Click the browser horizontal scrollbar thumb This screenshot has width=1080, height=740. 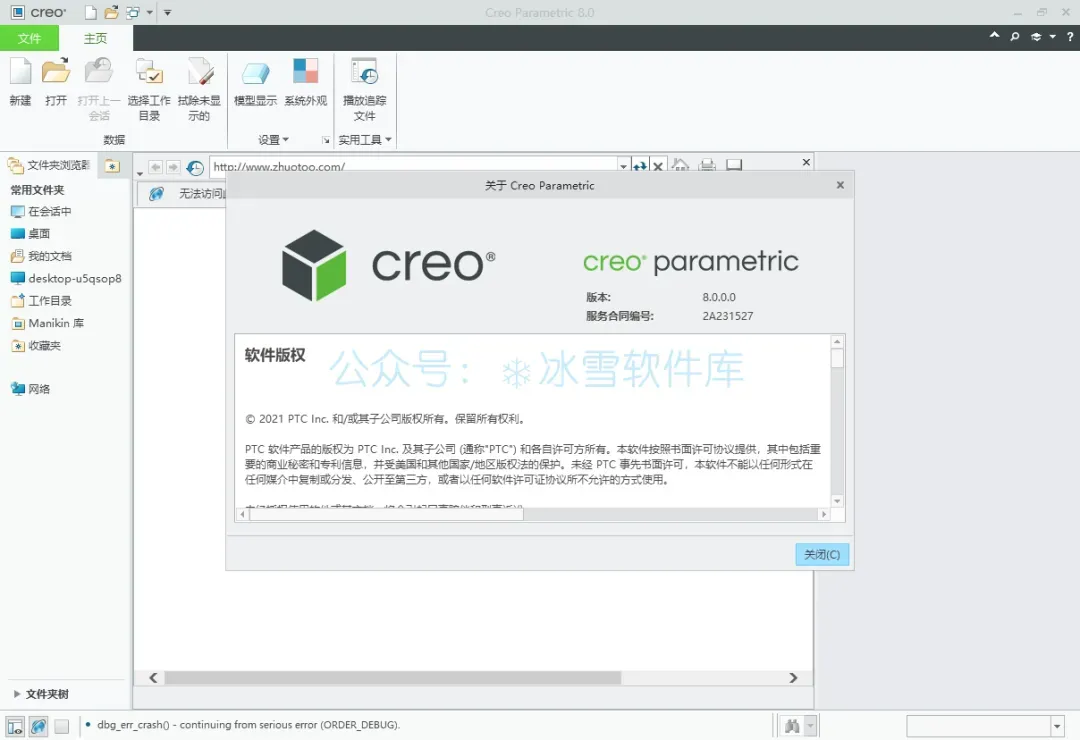[393, 678]
